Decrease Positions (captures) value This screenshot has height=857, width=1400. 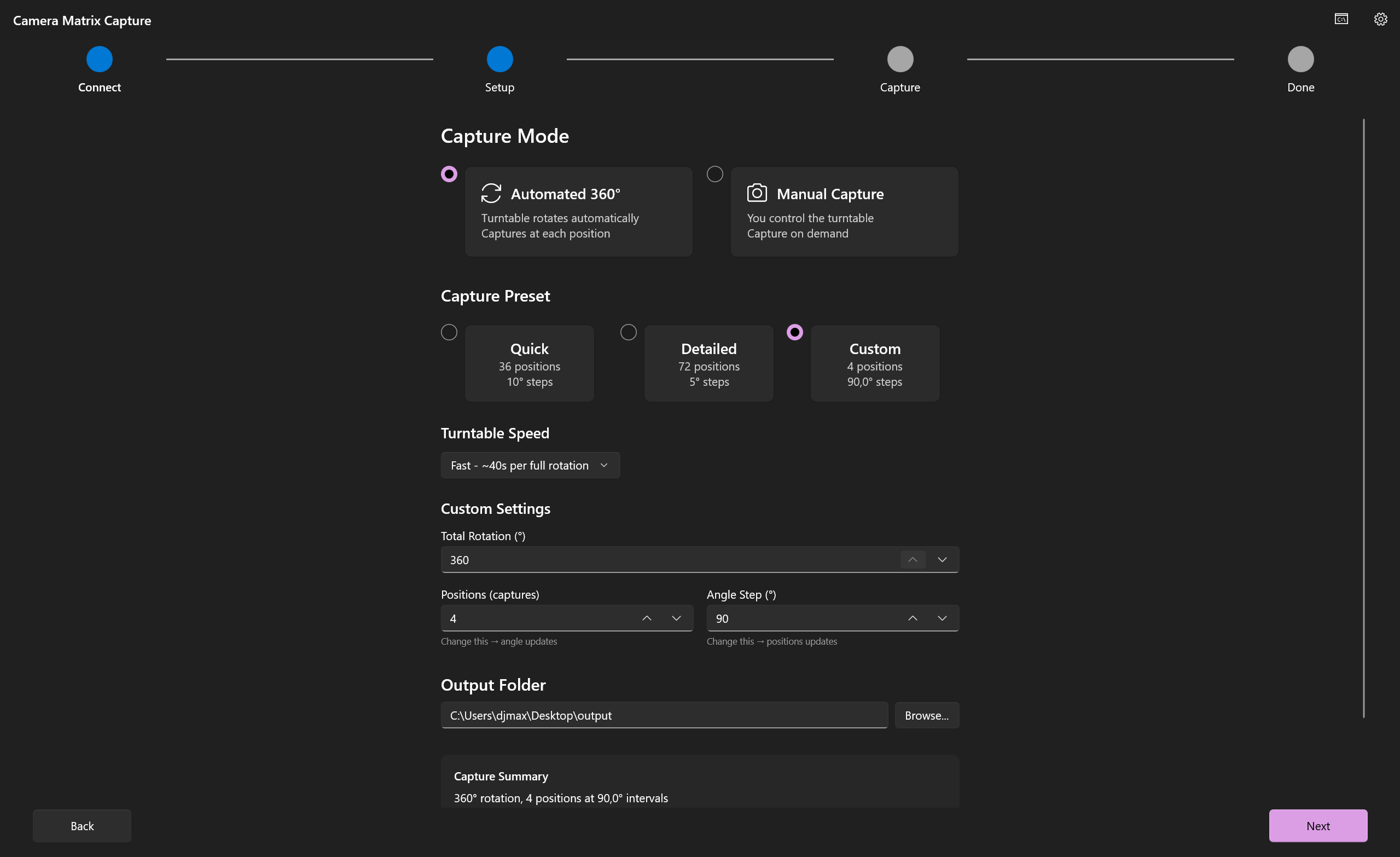676,618
